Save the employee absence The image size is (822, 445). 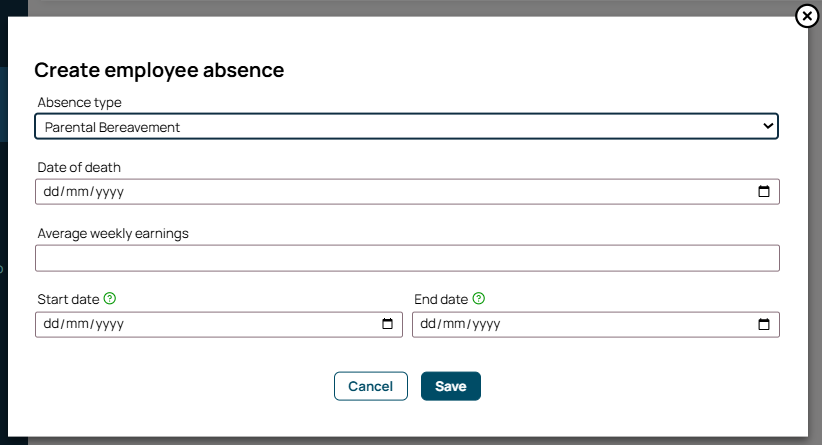pos(451,386)
